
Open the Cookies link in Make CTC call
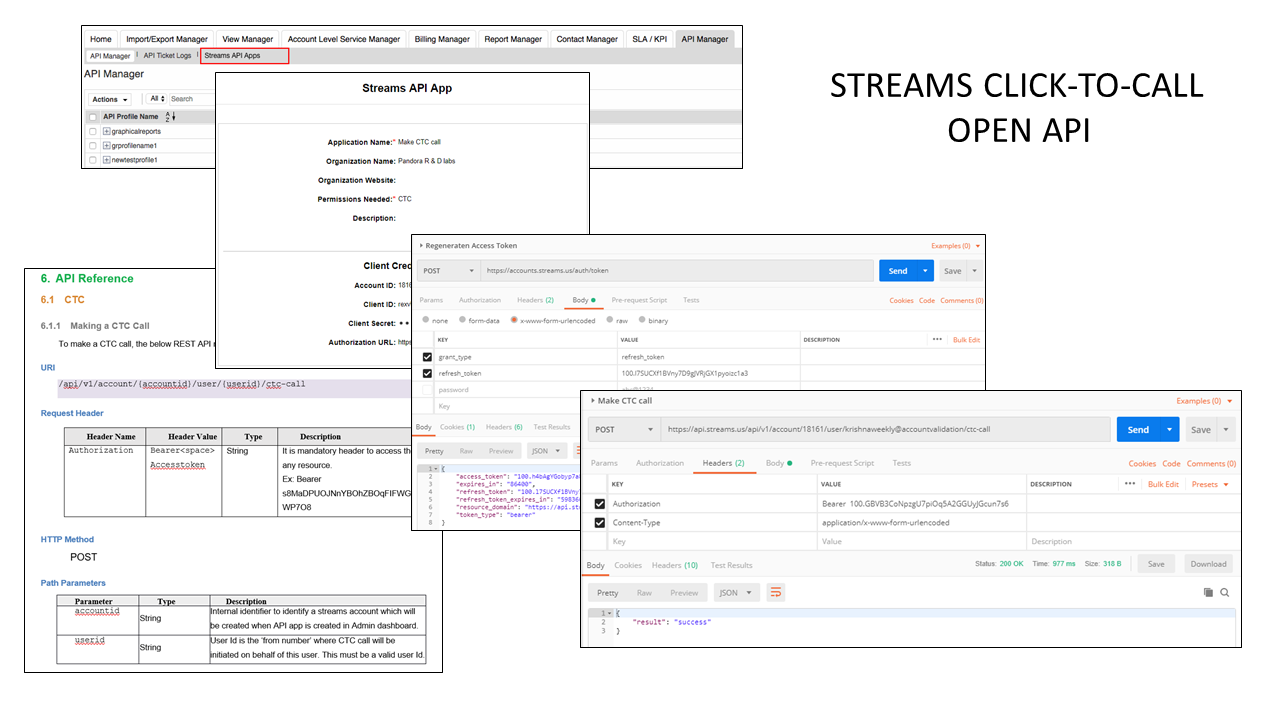point(1142,464)
